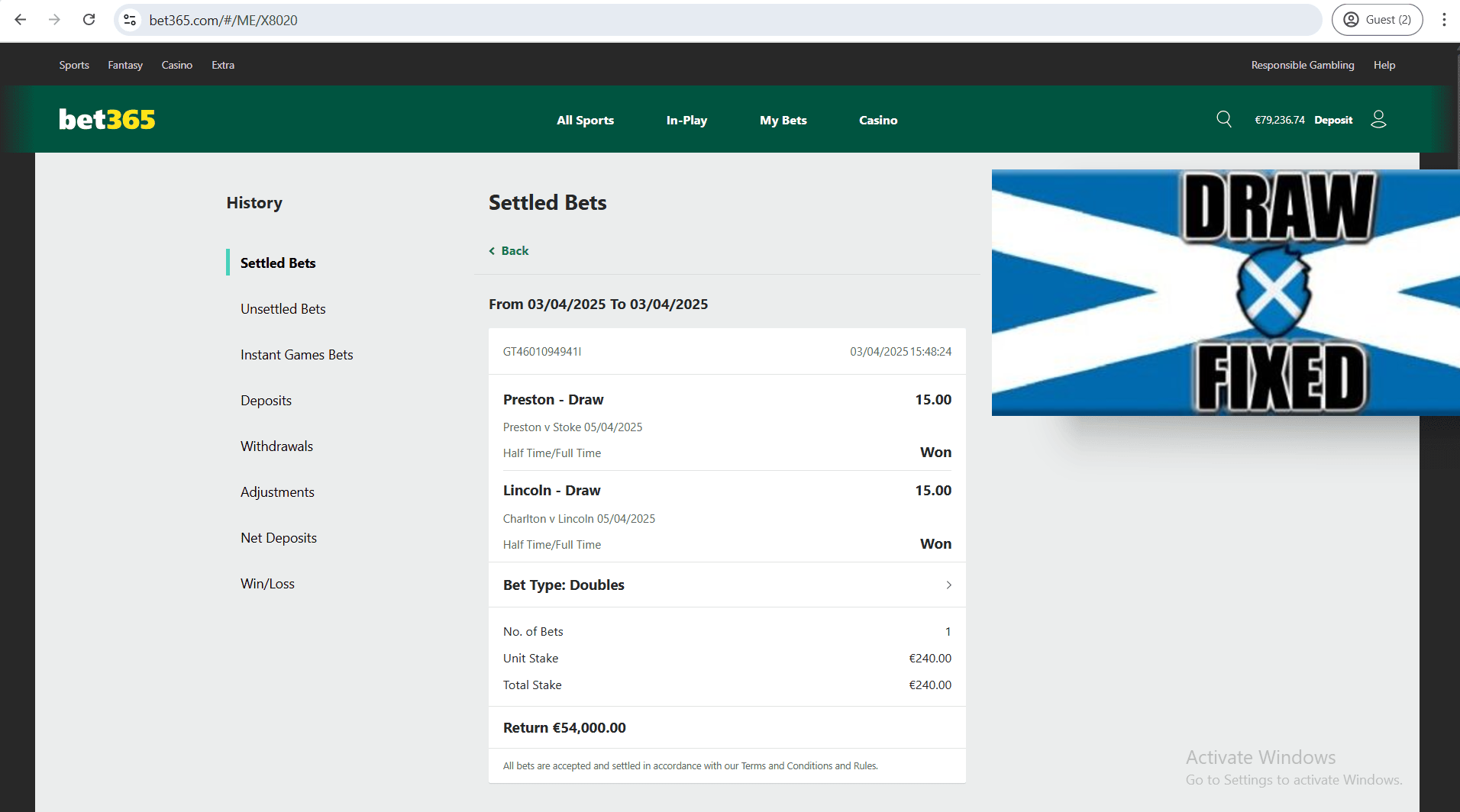Screen dimensions: 1460x812
Task: Click the Preston - Draw selection
Action: pyautogui.click(x=553, y=399)
